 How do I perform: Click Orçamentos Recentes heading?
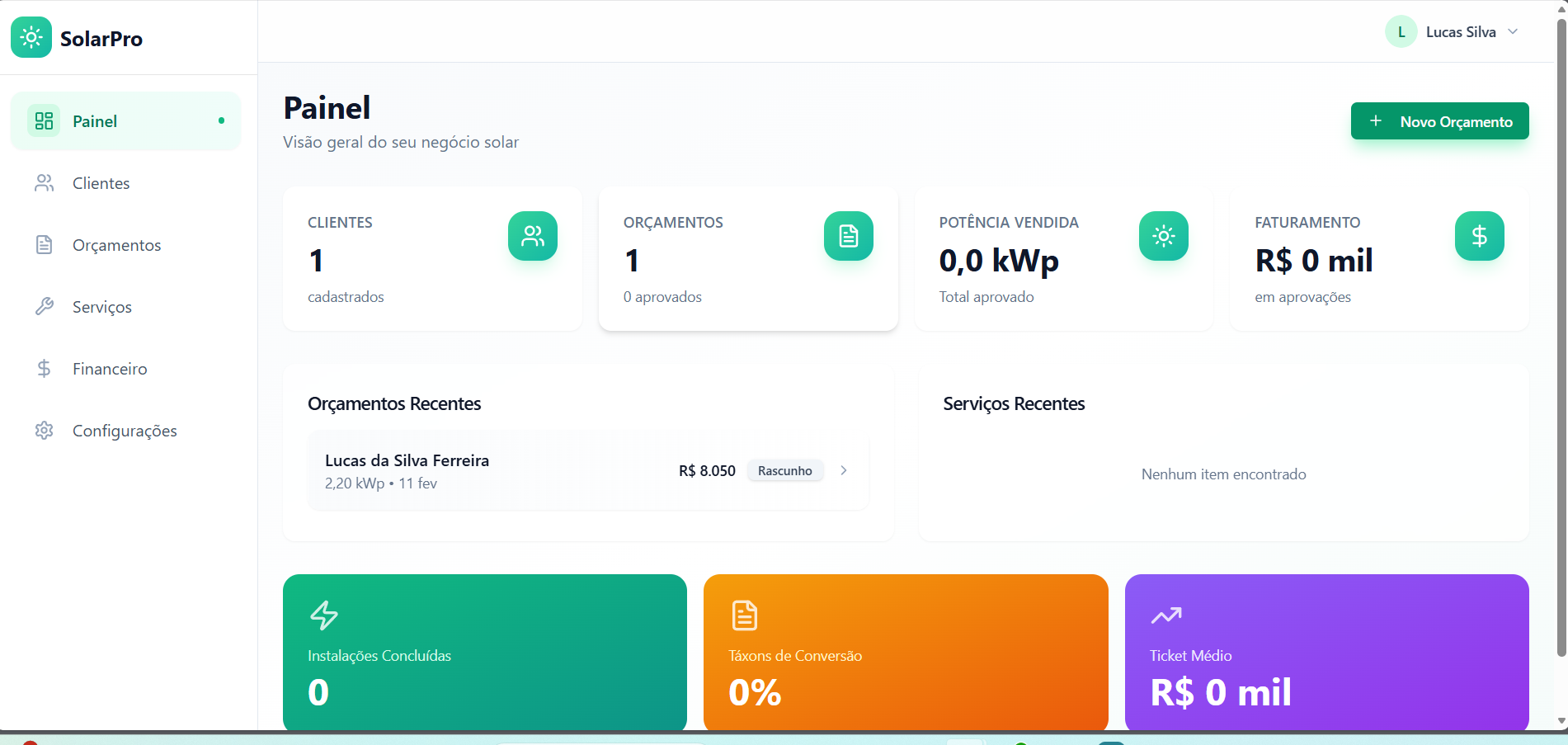pos(394,403)
